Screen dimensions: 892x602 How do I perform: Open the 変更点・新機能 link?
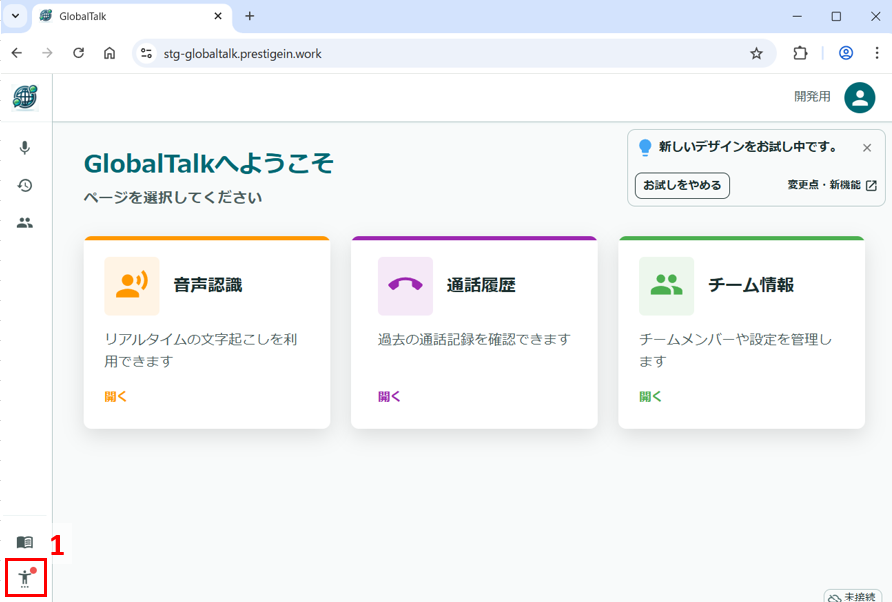pos(831,185)
